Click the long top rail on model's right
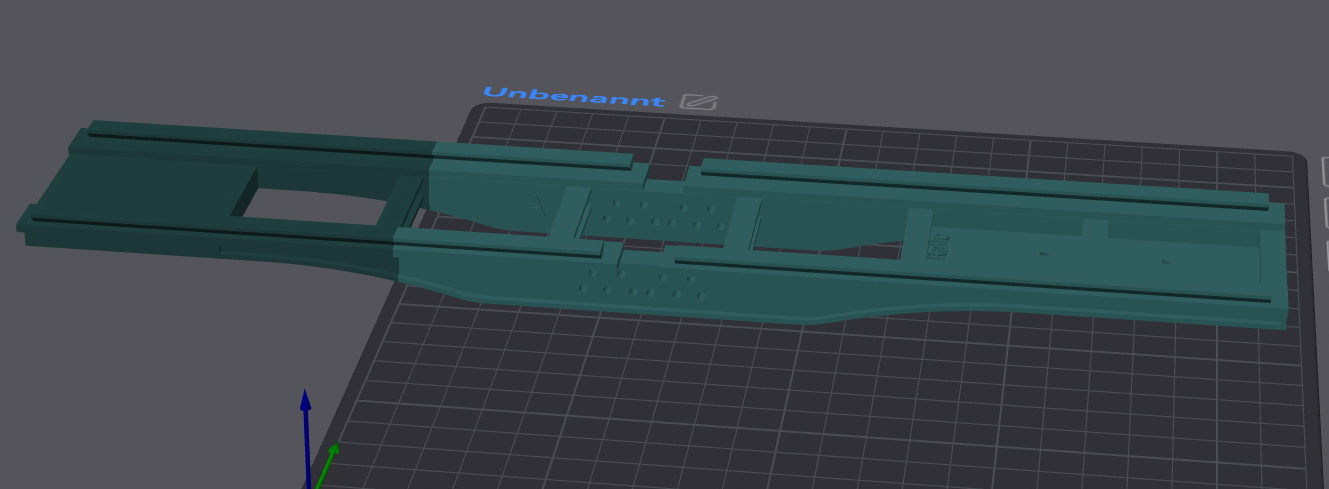 coord(980,181)
